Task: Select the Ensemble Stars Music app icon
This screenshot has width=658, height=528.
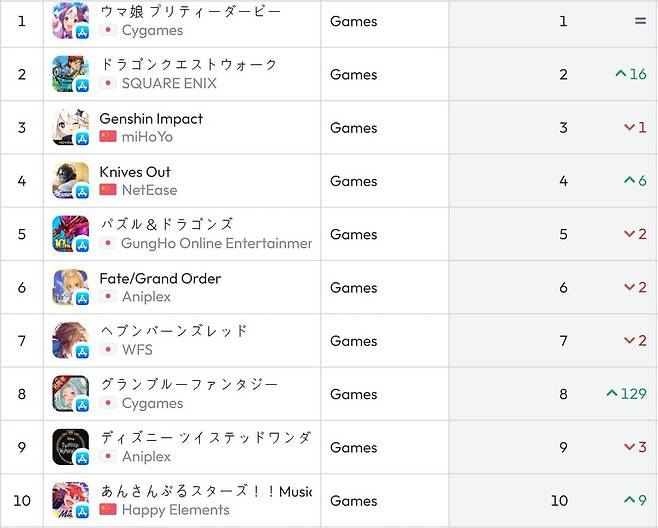Action: click(70, 500)
